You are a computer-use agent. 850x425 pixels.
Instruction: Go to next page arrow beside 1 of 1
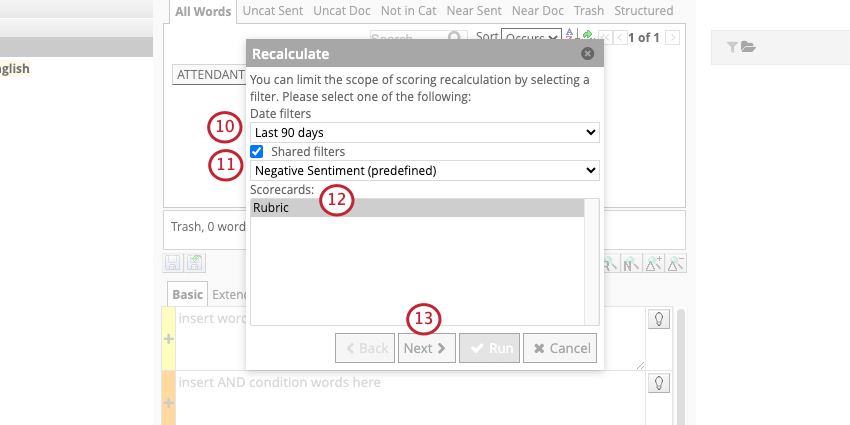click(x=673, y=37)
